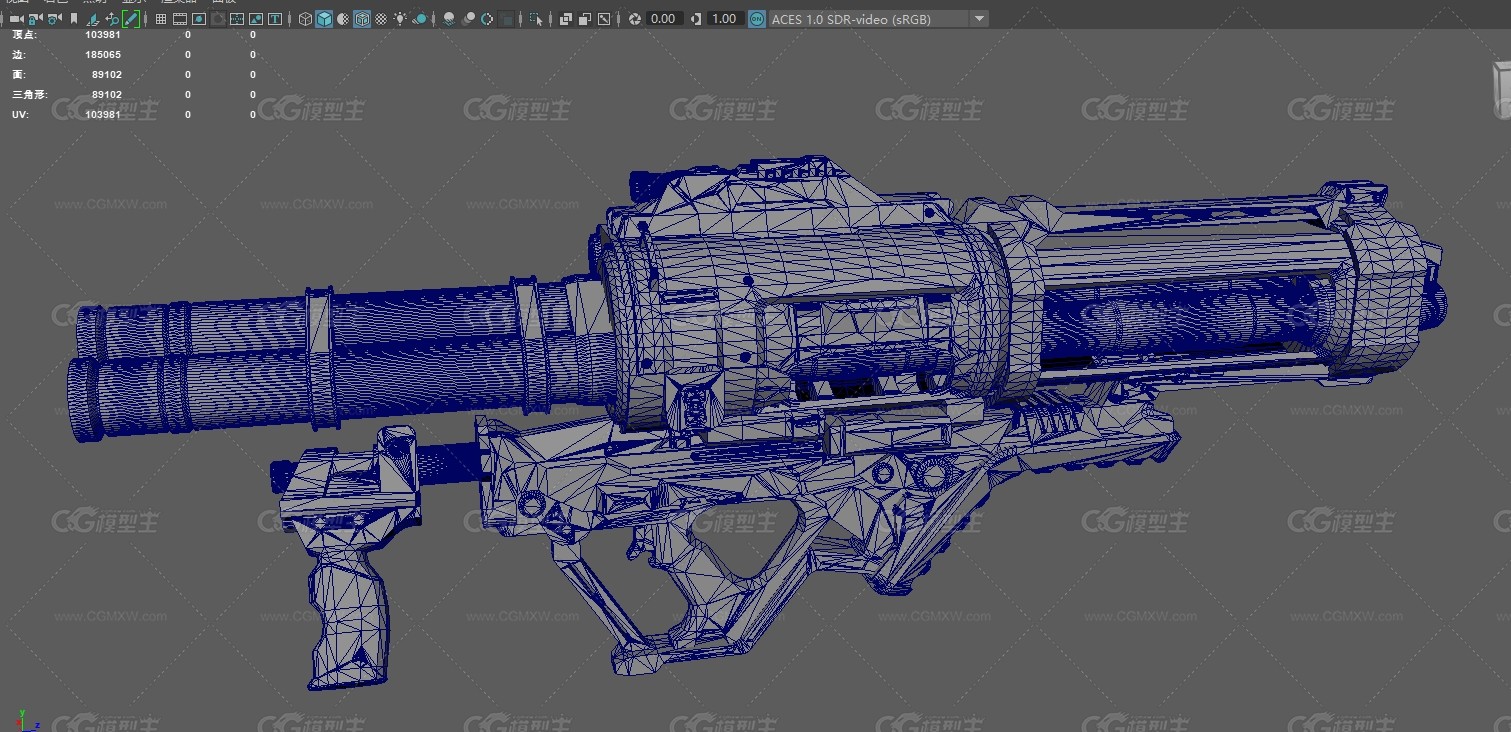
Task: Click the Image Plane icon
Action: click(94, 19)
